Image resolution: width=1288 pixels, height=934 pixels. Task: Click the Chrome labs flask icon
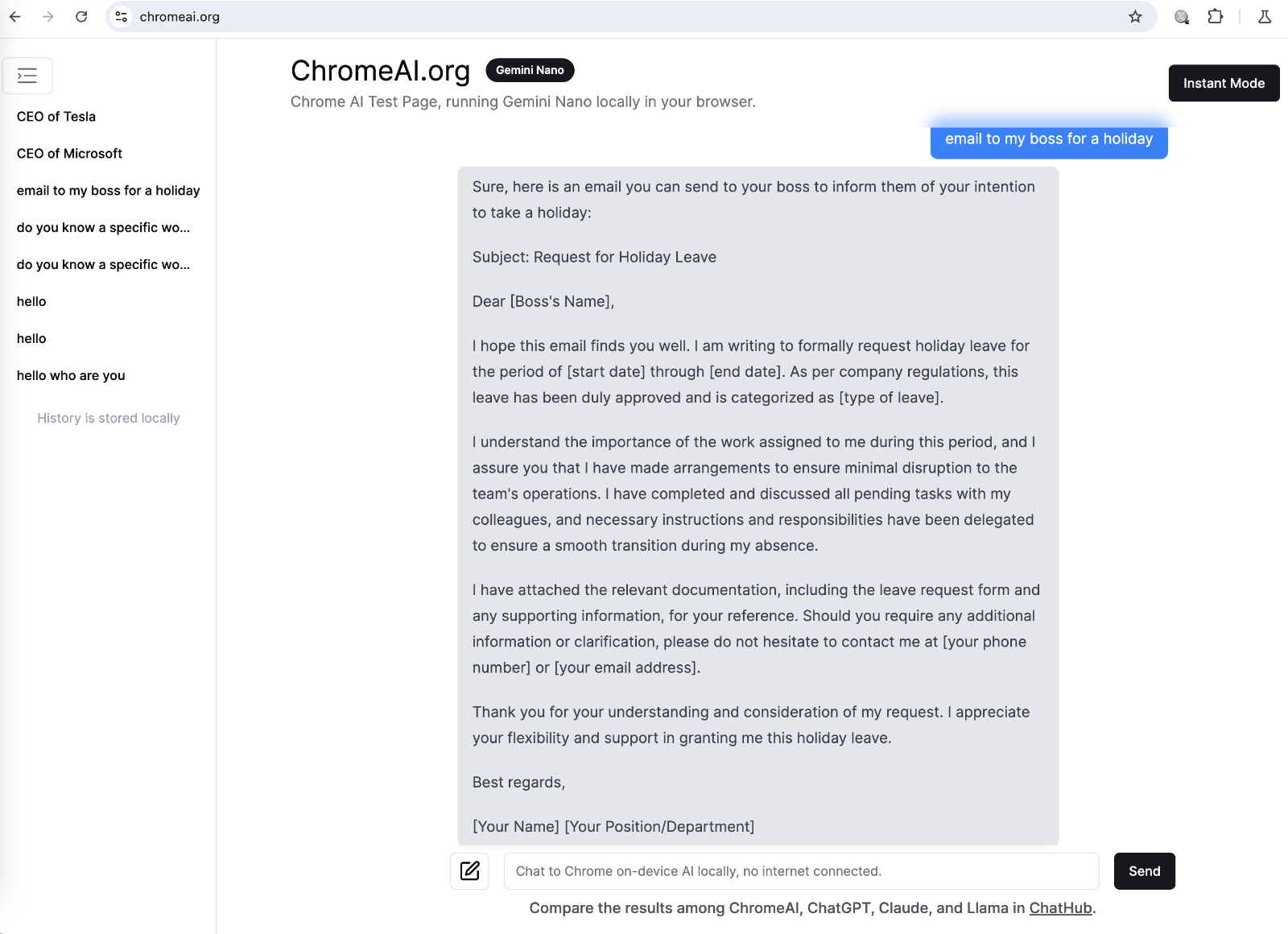click(1265, 16)
